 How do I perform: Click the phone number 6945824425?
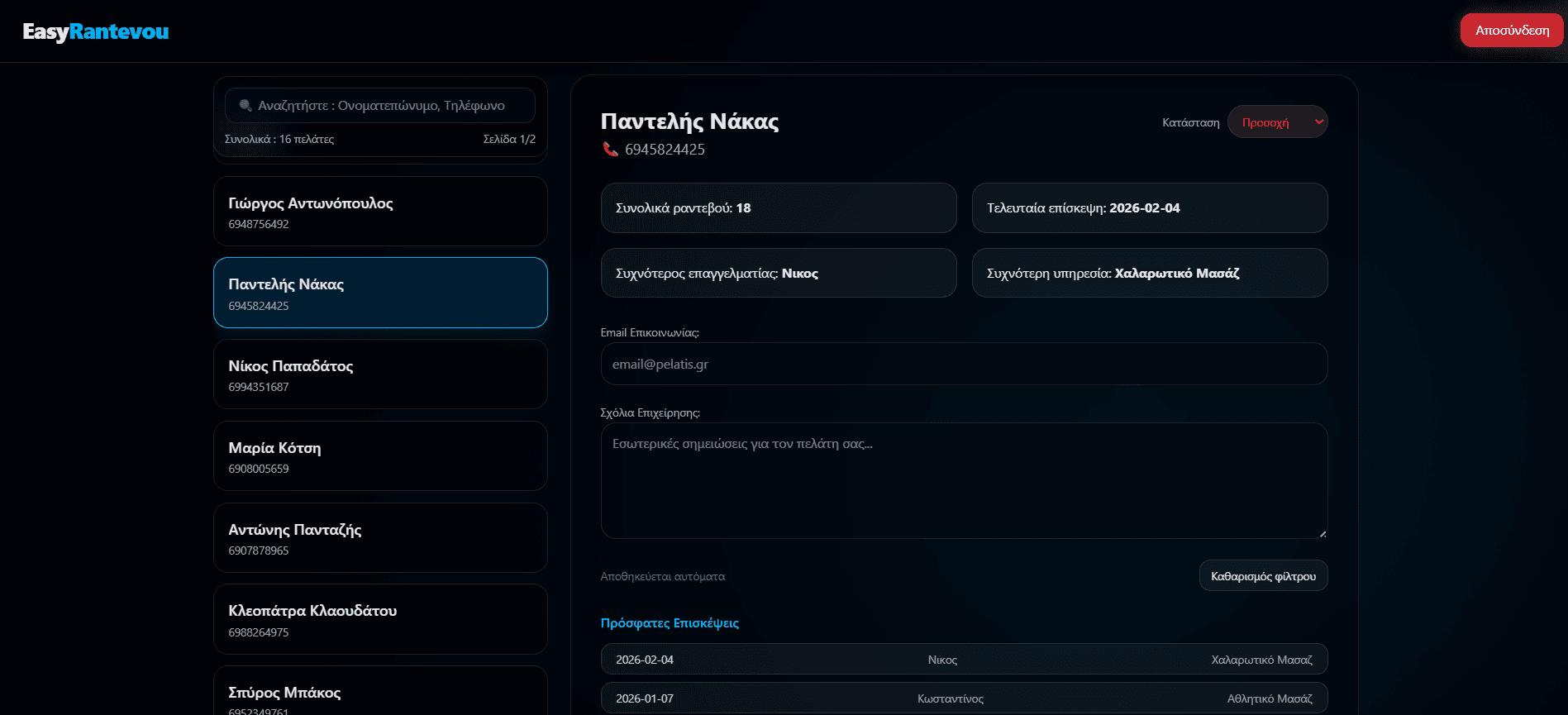click(x=665, y=150)
